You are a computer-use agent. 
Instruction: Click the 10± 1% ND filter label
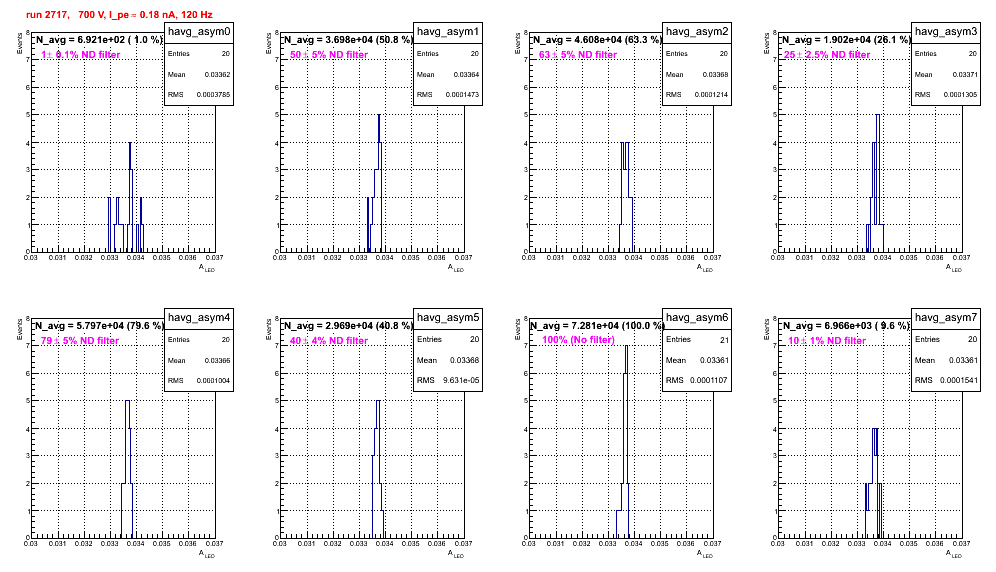827,341
